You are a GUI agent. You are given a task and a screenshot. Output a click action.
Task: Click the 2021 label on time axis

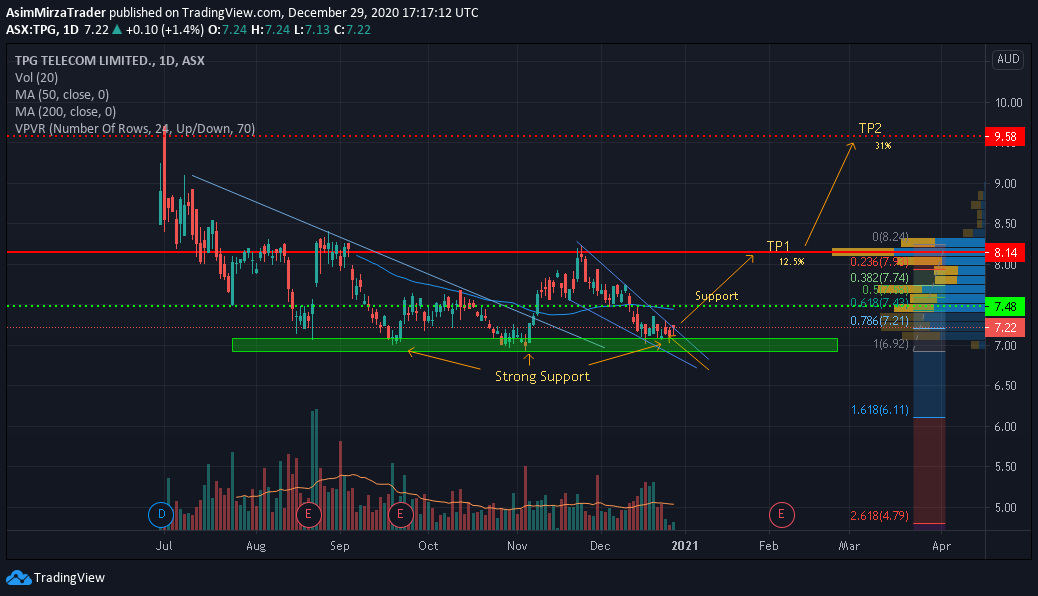pyautogui.click(x=684, y=546)
